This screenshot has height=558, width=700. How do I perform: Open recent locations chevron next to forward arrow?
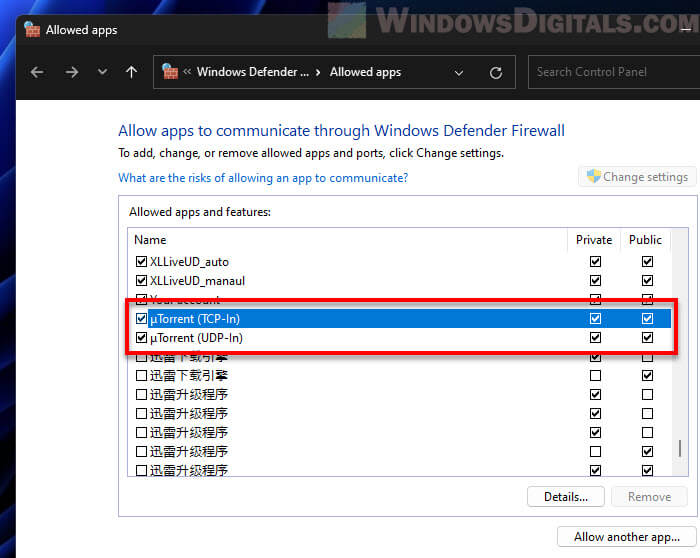[103, 71]
